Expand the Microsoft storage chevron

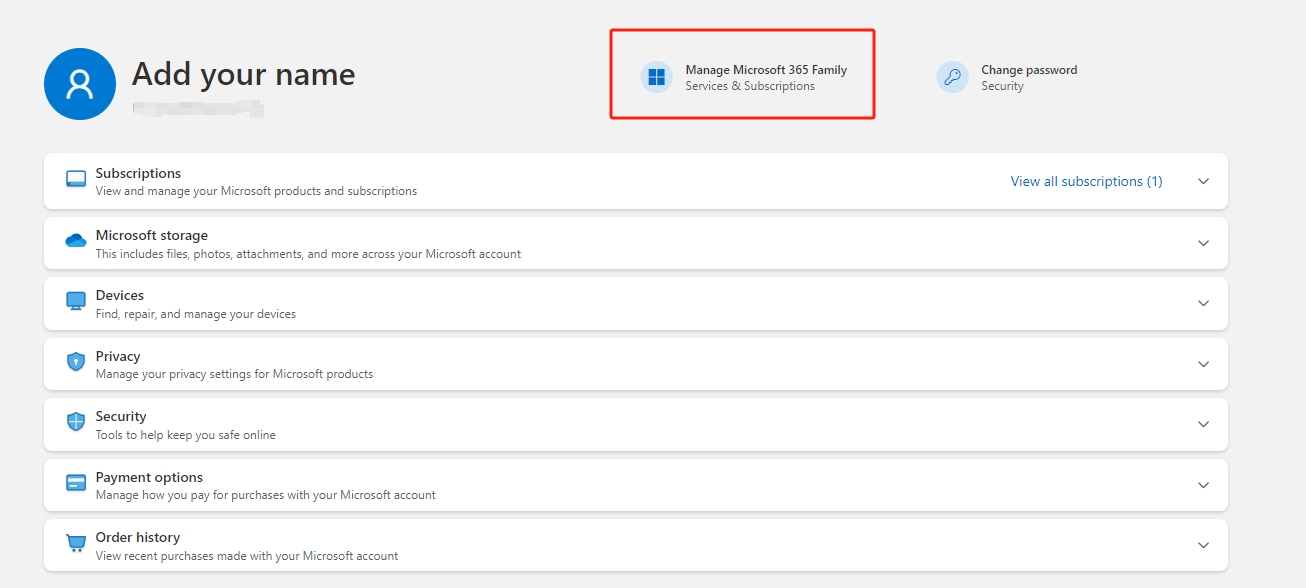pos(1203,243)
